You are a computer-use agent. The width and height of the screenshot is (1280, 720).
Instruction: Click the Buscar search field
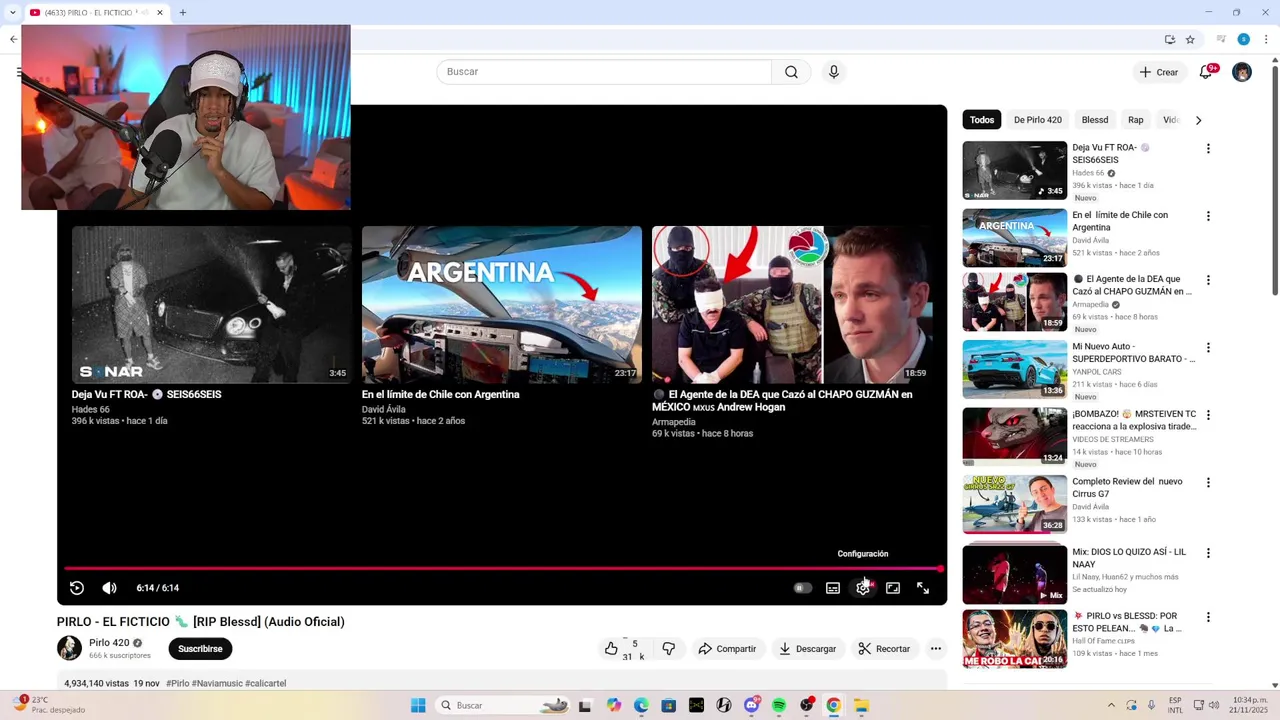point(604,72)
